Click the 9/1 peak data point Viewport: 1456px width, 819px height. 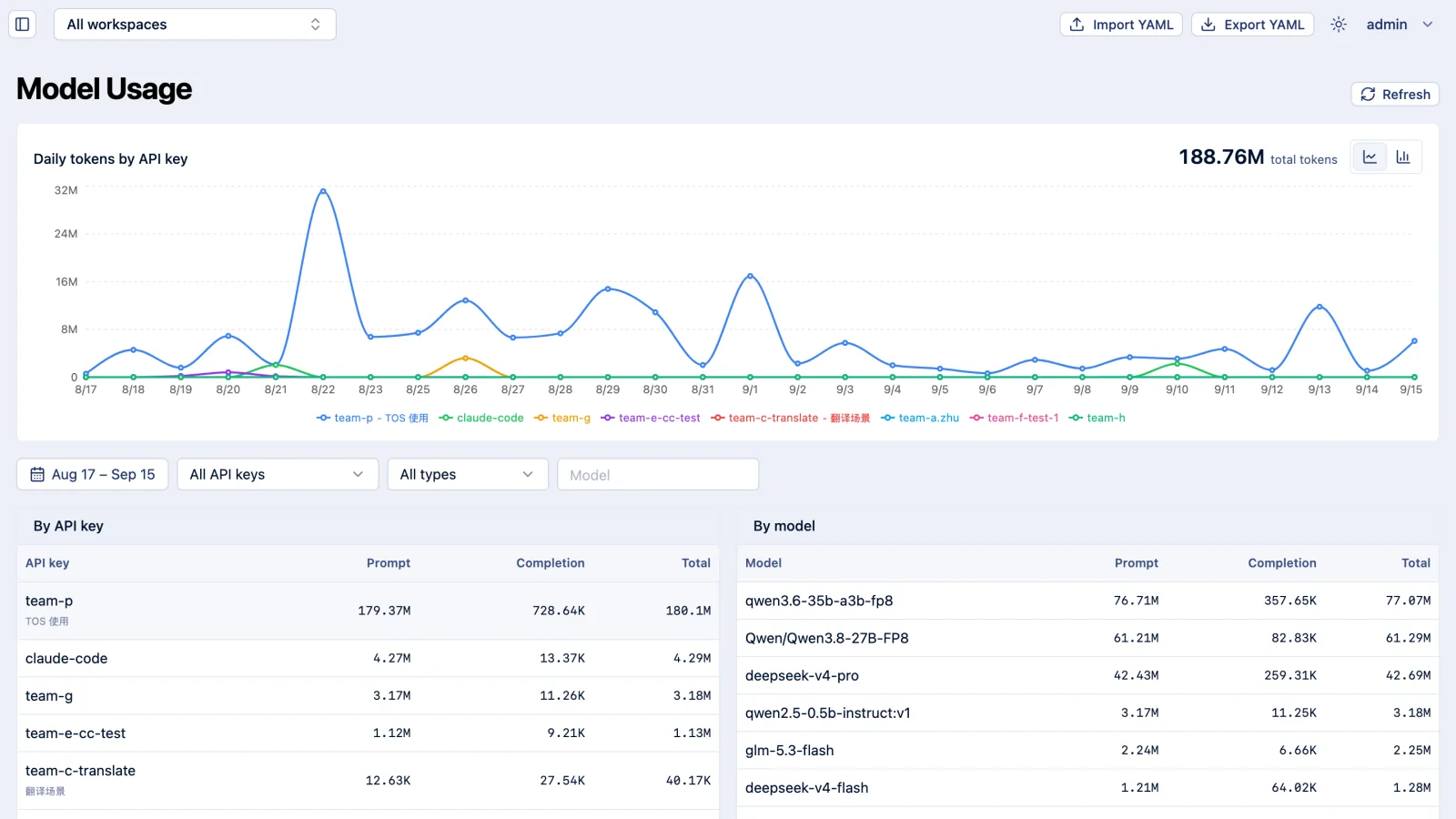pyautogui.click(x=750, y=276)
